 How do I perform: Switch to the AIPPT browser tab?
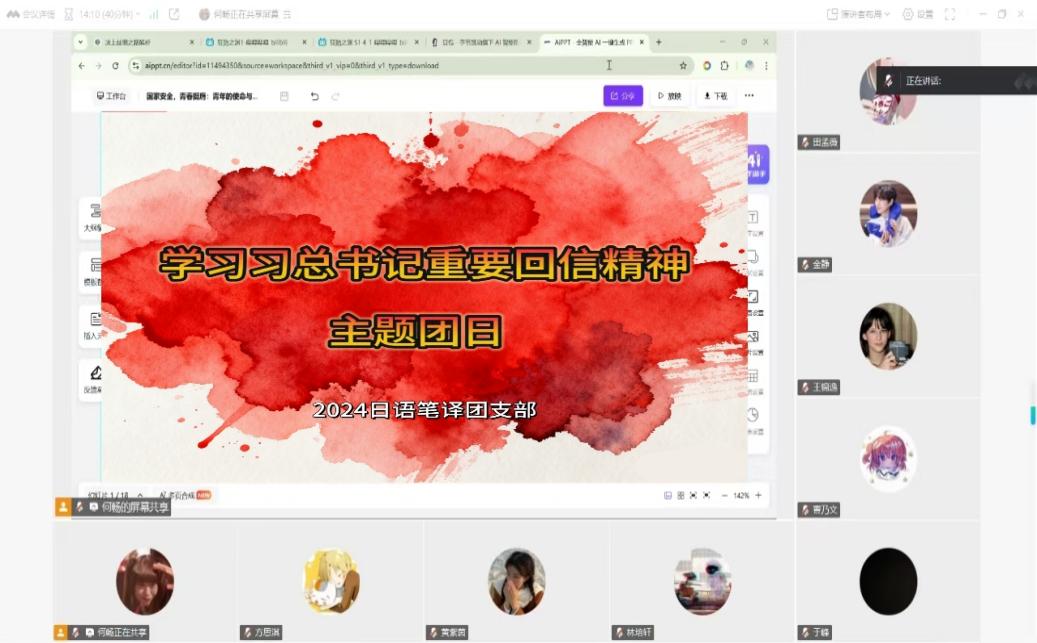coord(592,42)
